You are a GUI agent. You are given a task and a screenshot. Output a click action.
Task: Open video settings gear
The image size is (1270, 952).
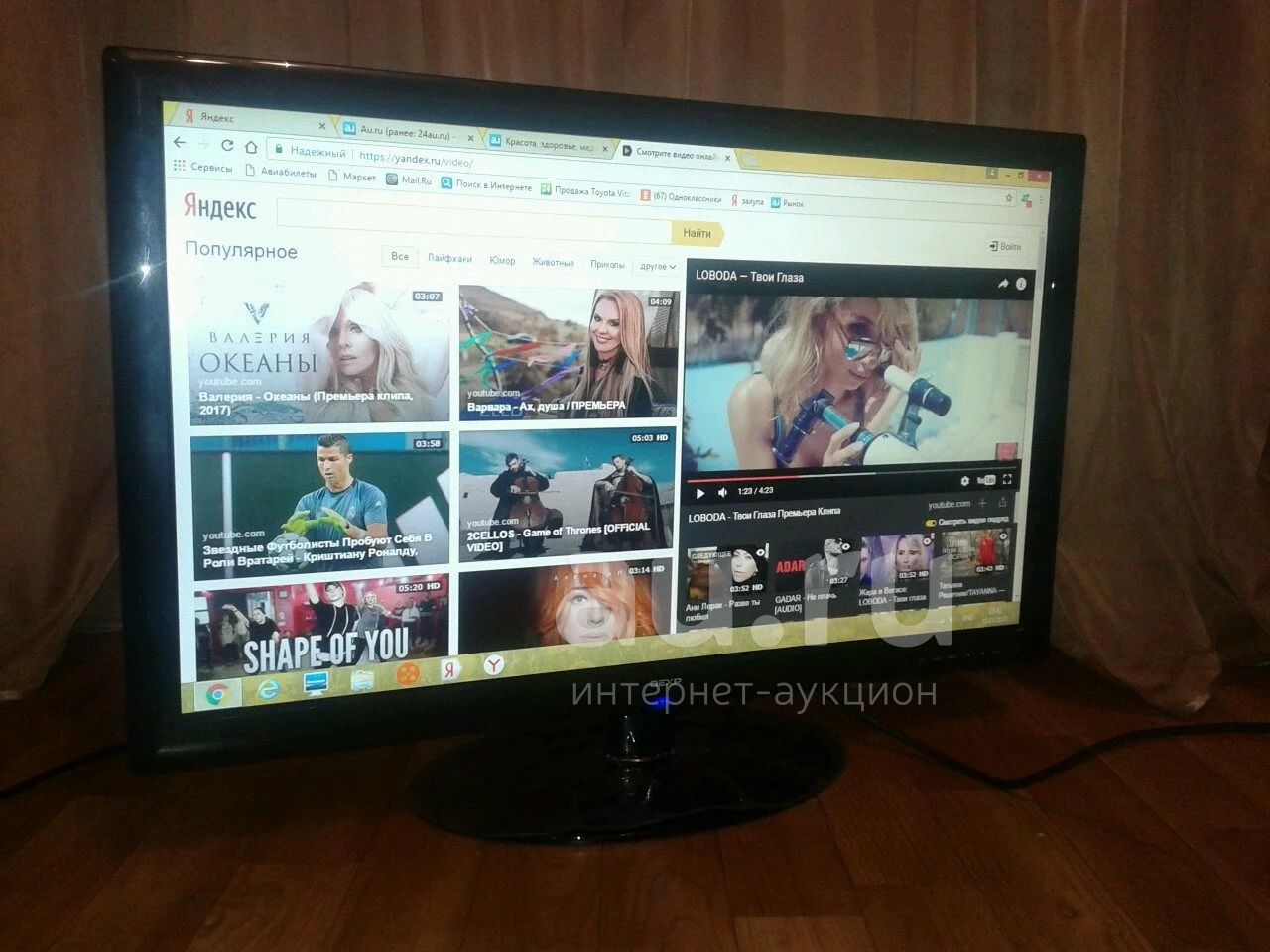pos(964,481)
